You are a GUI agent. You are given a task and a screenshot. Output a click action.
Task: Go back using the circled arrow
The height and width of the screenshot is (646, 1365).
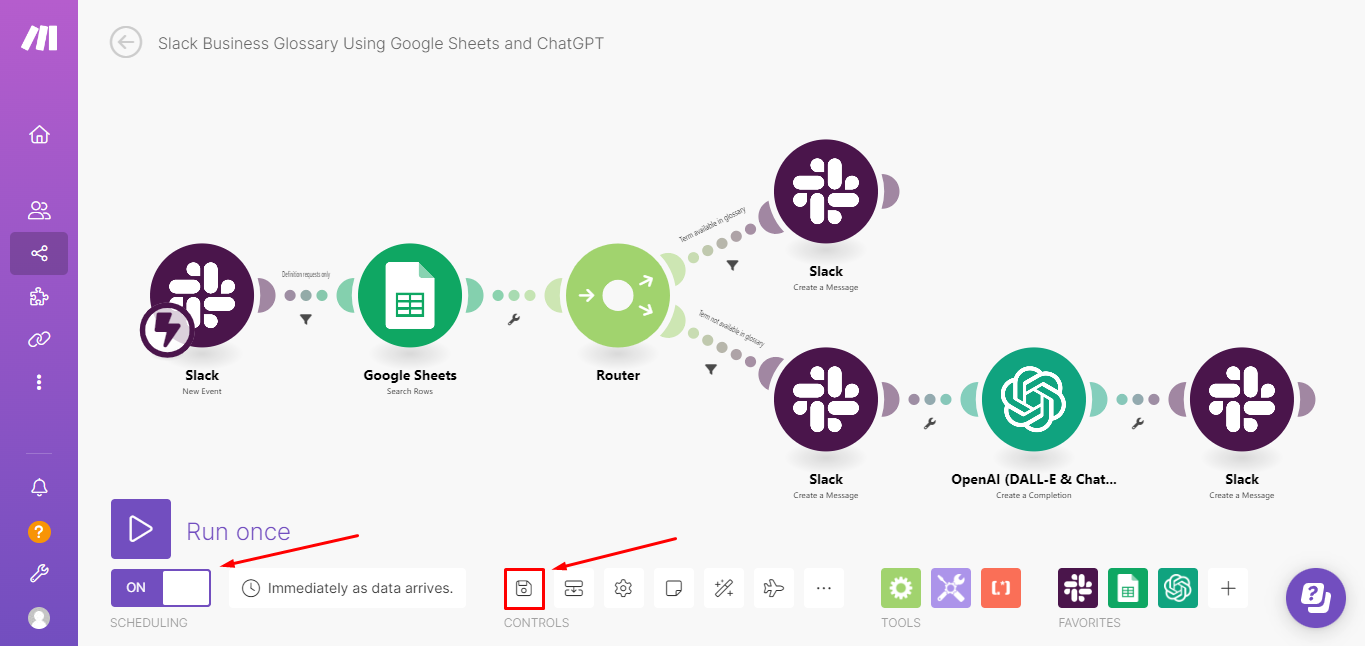coord(126,42)
